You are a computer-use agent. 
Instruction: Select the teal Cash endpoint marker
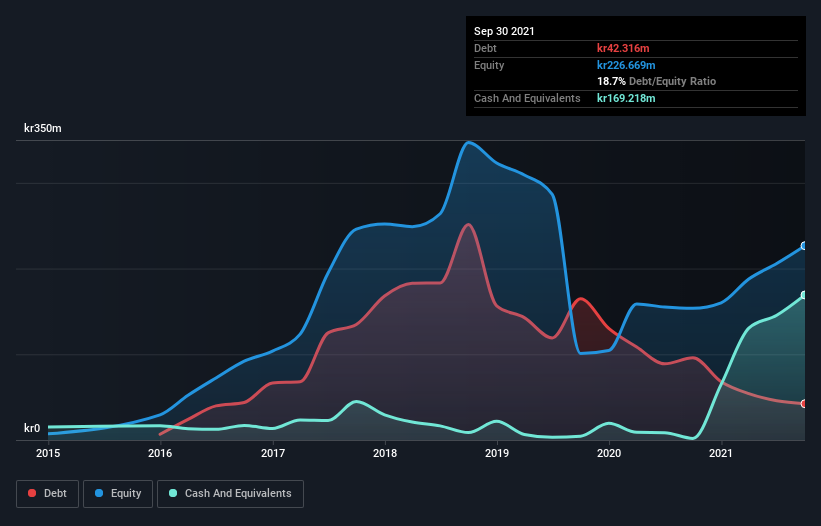point(804,295)
